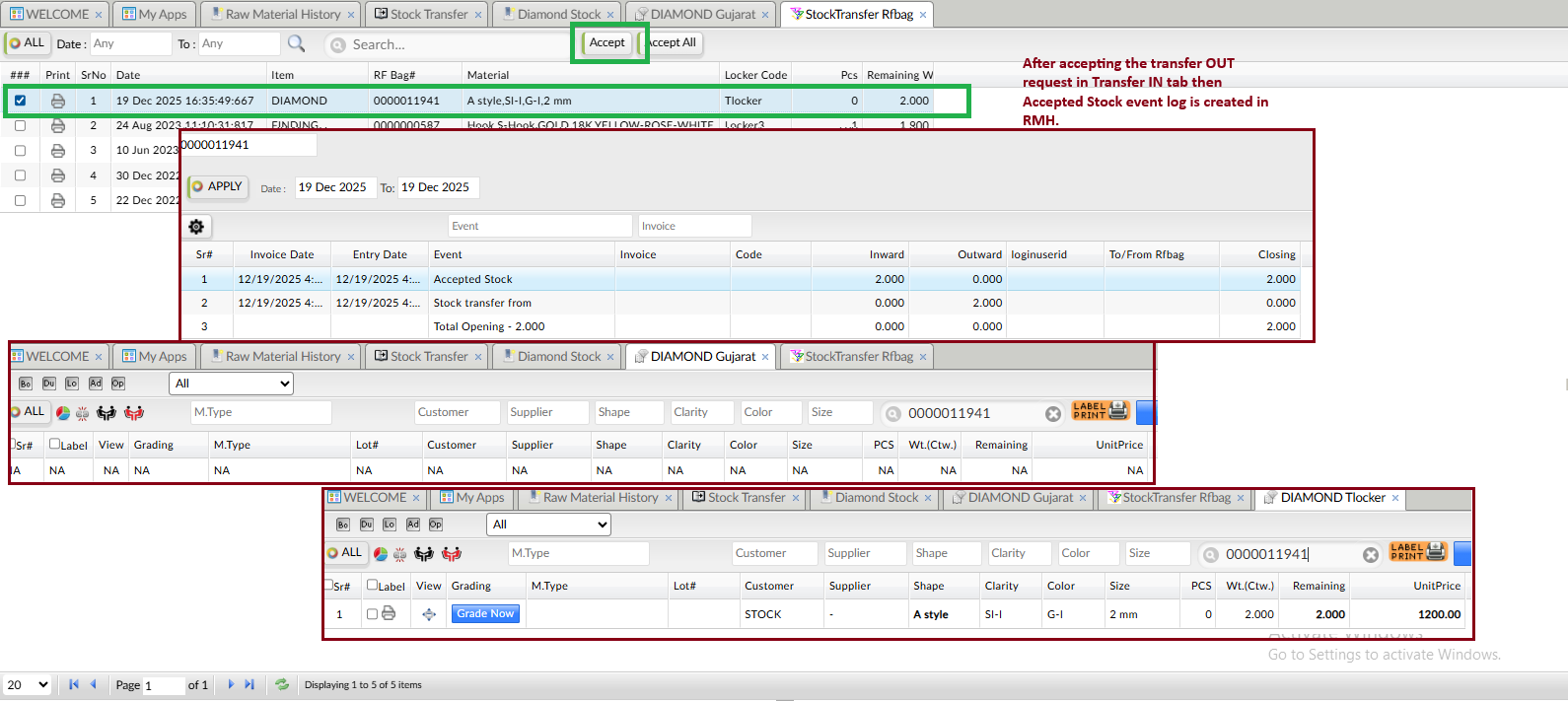Open the gear settings icon in event log
1568x701 pixels.
click(196, 227)
